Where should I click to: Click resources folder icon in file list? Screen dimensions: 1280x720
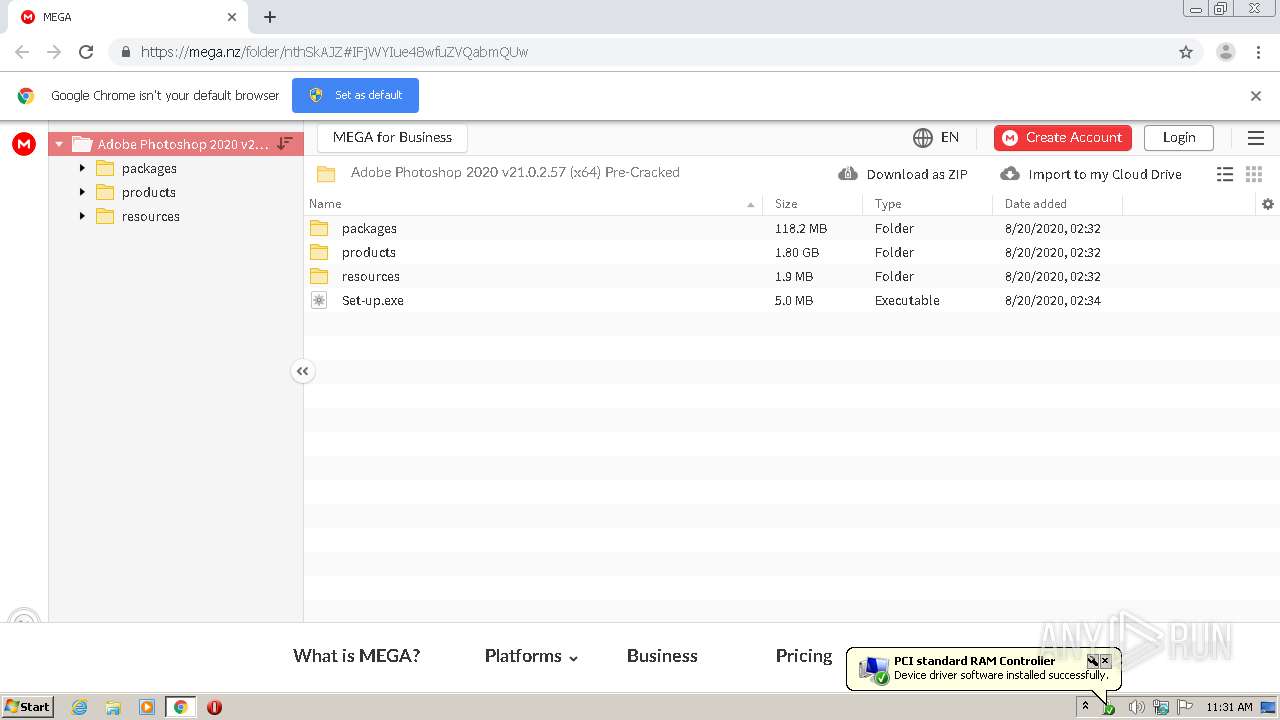(319, 276)
